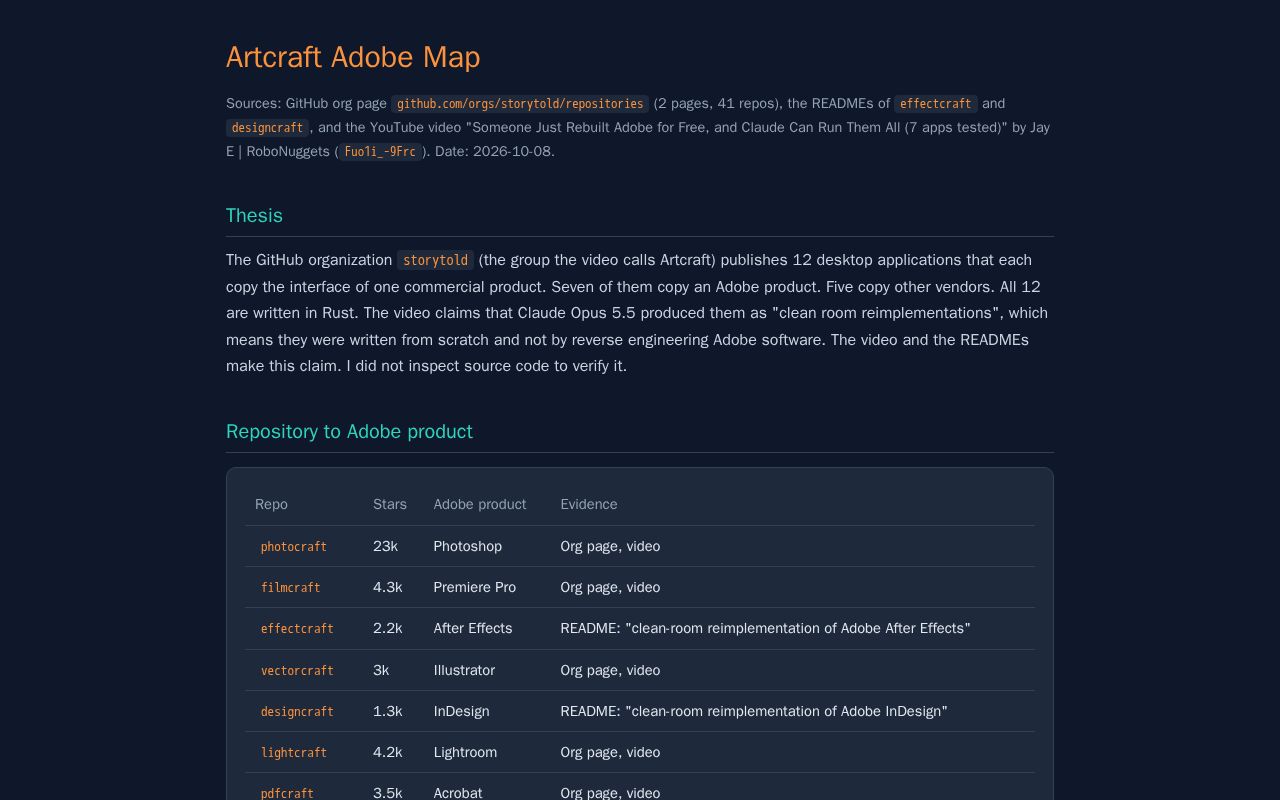Click the designcraft tag in Sources paragraph

pyautogui.click(x=268, y=128)
